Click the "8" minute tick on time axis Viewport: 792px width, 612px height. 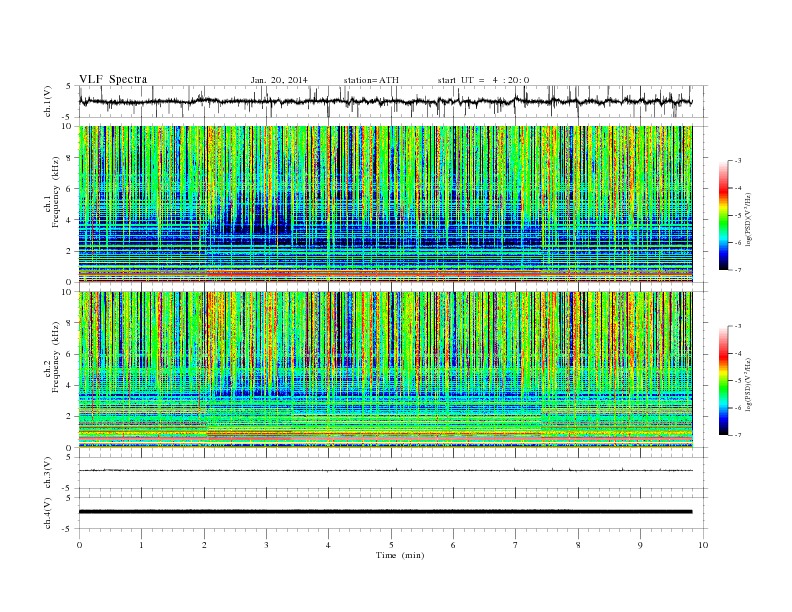578,545
